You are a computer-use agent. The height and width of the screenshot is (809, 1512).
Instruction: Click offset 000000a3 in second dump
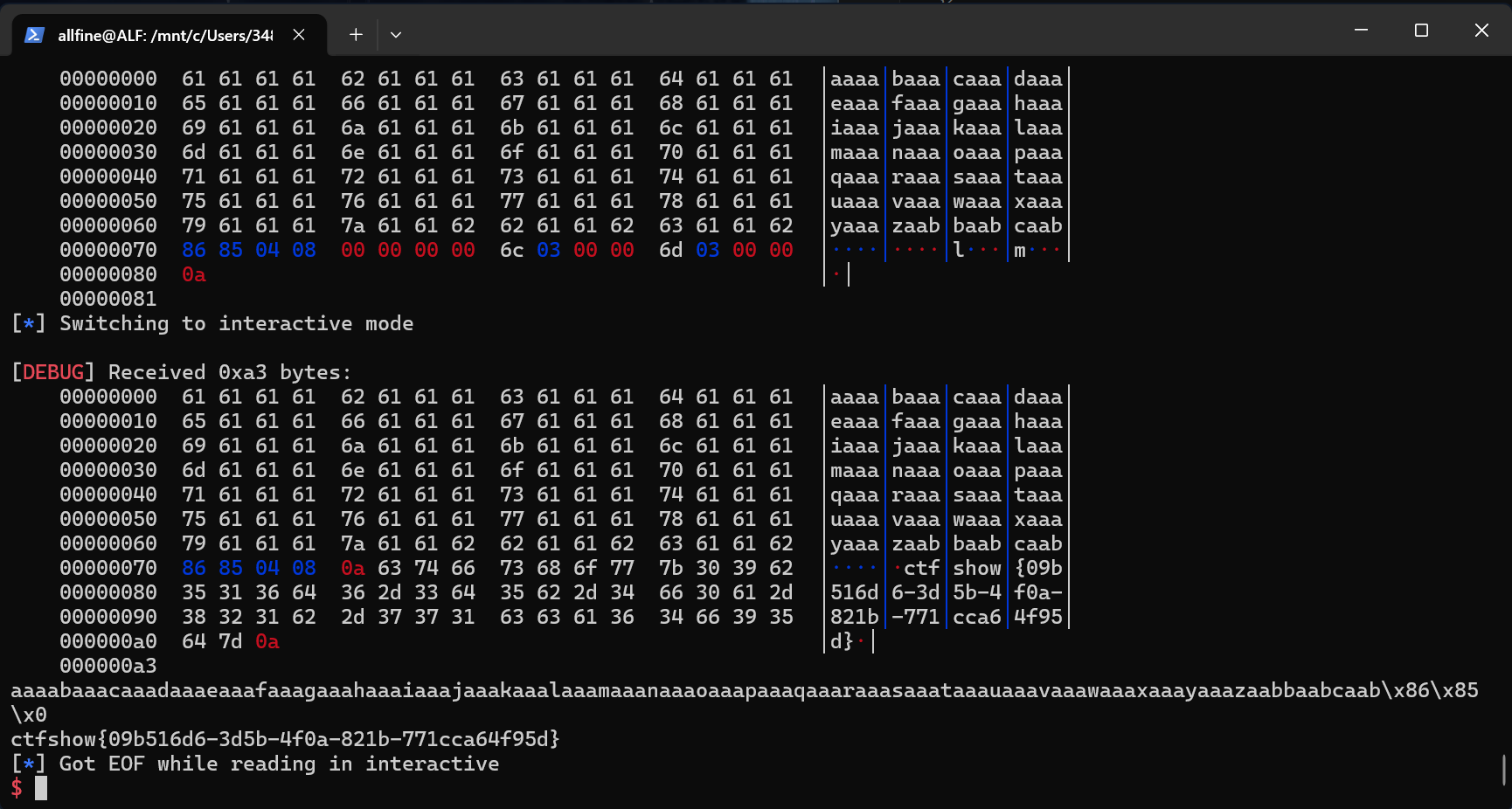(108, 666)
